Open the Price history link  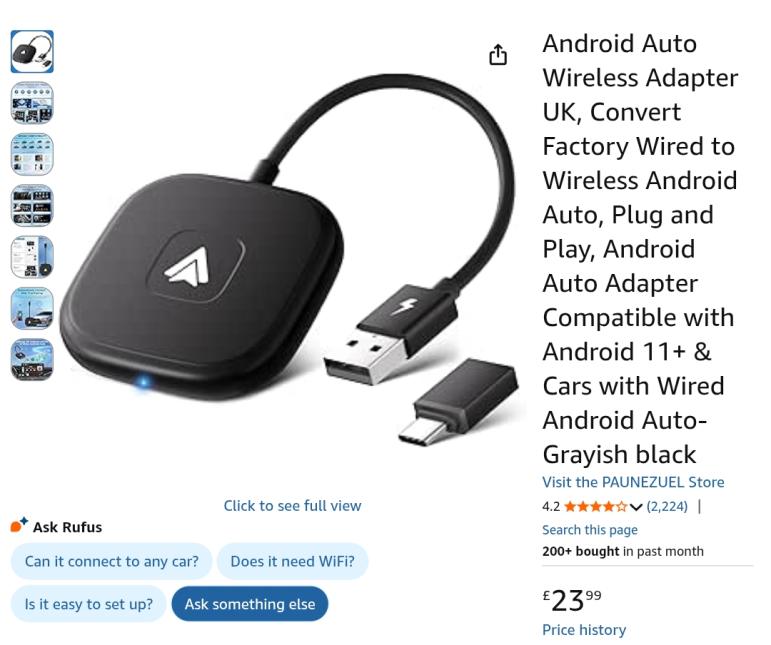point(584,630)
